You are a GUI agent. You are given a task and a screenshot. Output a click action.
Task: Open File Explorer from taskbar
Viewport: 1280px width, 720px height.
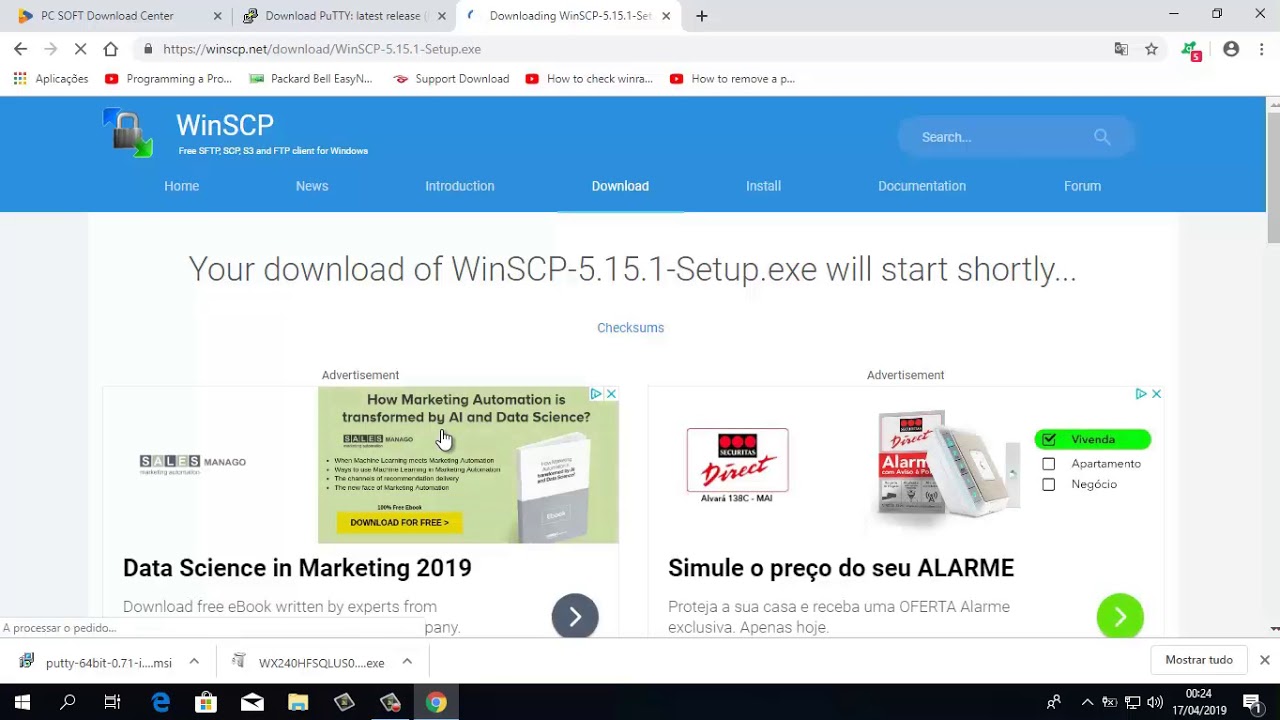coord(298,703)
